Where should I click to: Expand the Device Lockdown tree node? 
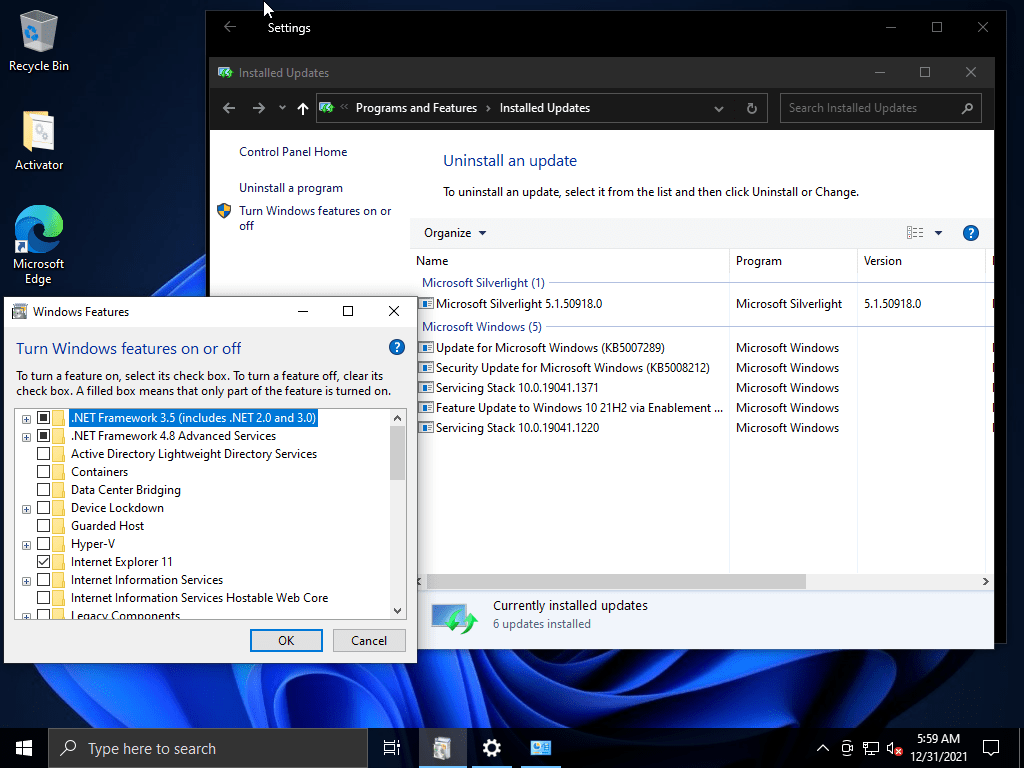pyautogui.click(x=26, y=509)
